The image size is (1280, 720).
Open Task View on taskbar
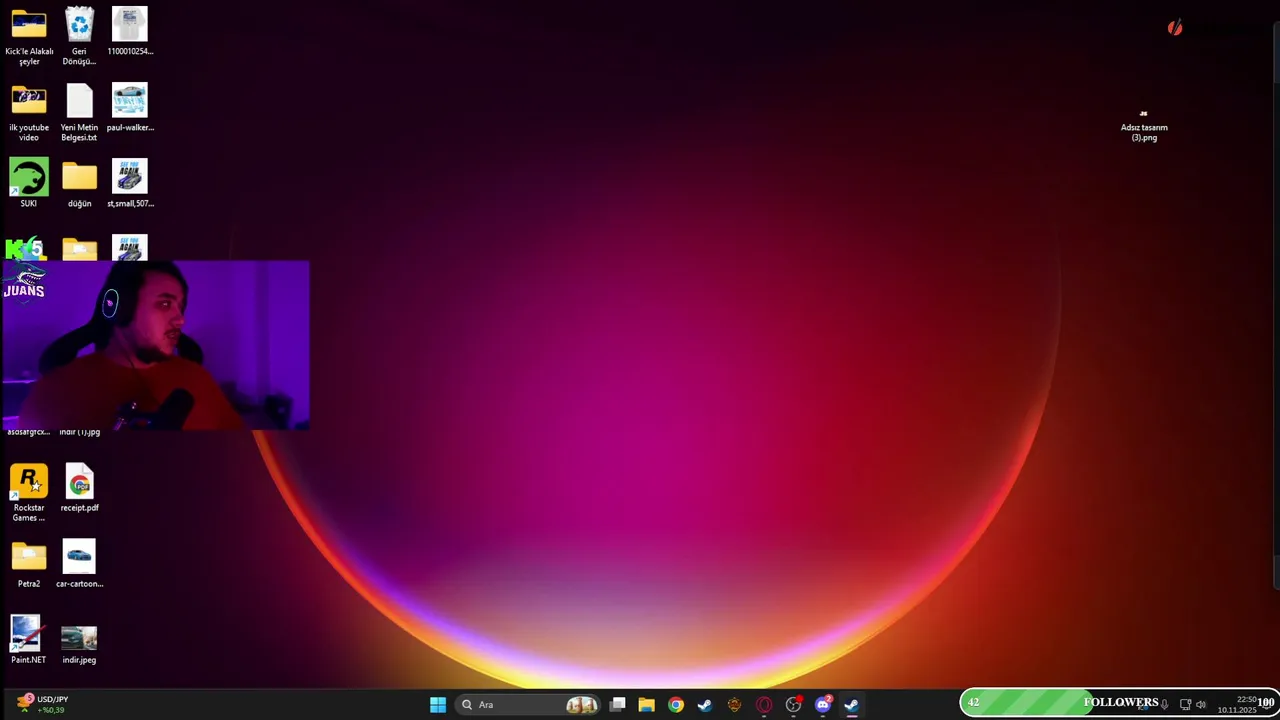(x=618, y=705)
